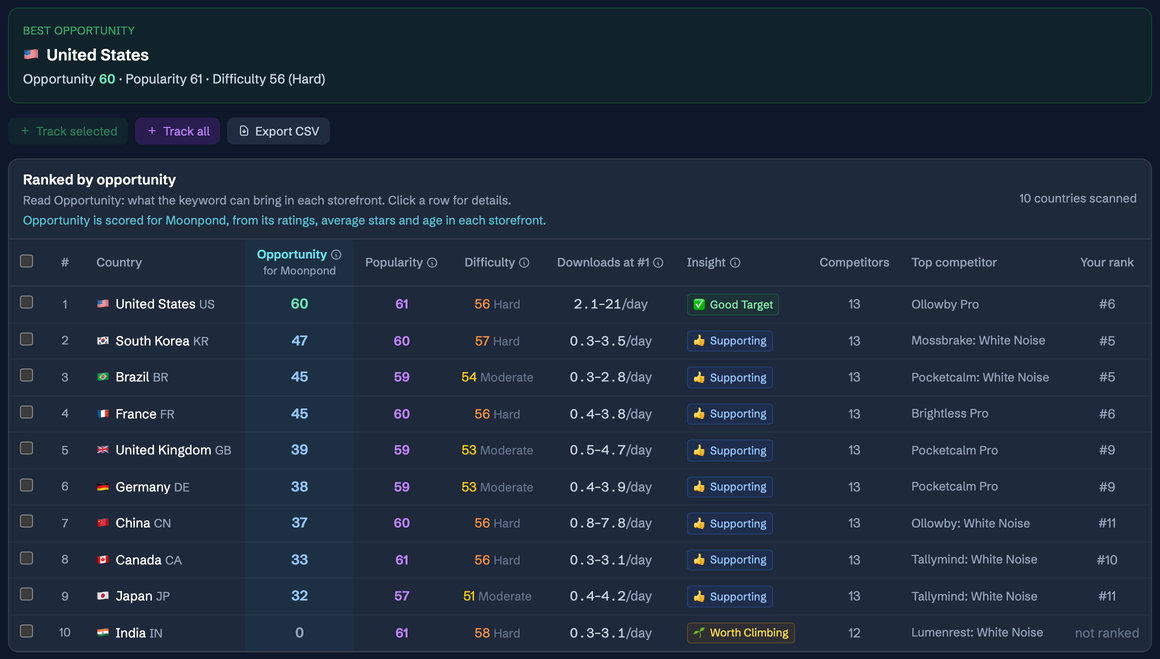Viewport: 1160px width, 659px height.
Task: Click China's opportunity score 37
Action: click(299, 523)
